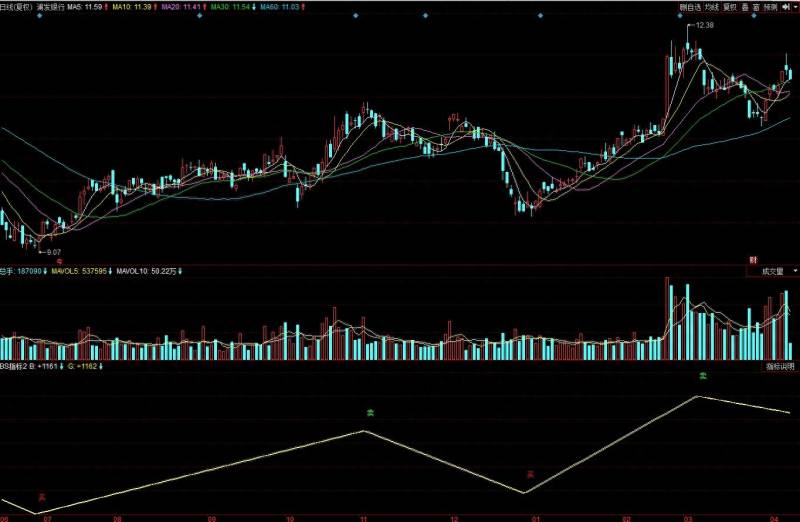Open the 预测 forecast tool
The width and height of the screenshot is (800, 522).
pos(770,7)
